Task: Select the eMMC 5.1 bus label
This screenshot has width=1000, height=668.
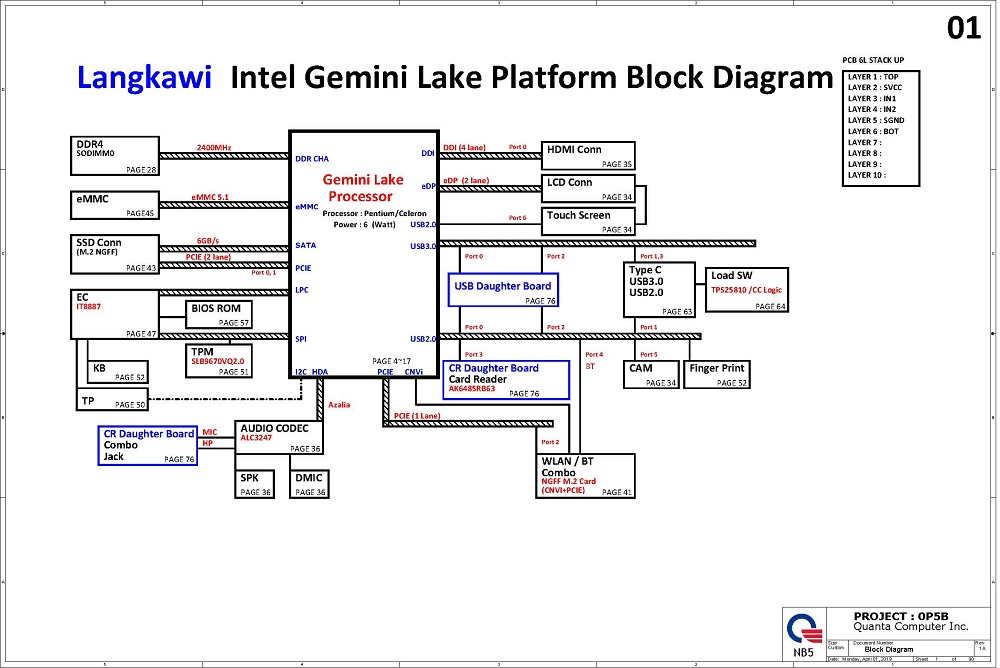Action: 210,197
